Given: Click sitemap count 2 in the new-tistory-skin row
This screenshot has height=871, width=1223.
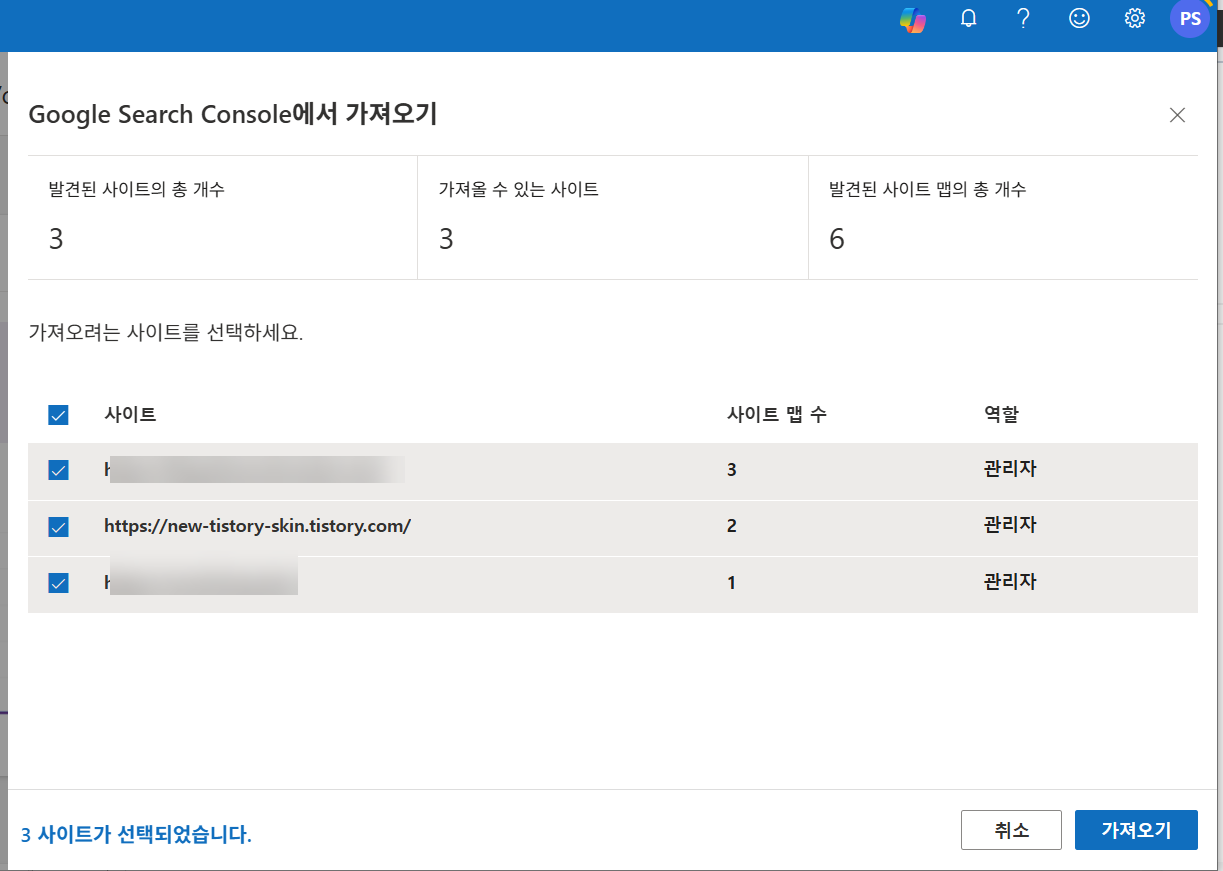Looking at the screenshot, I should point(732,526).
